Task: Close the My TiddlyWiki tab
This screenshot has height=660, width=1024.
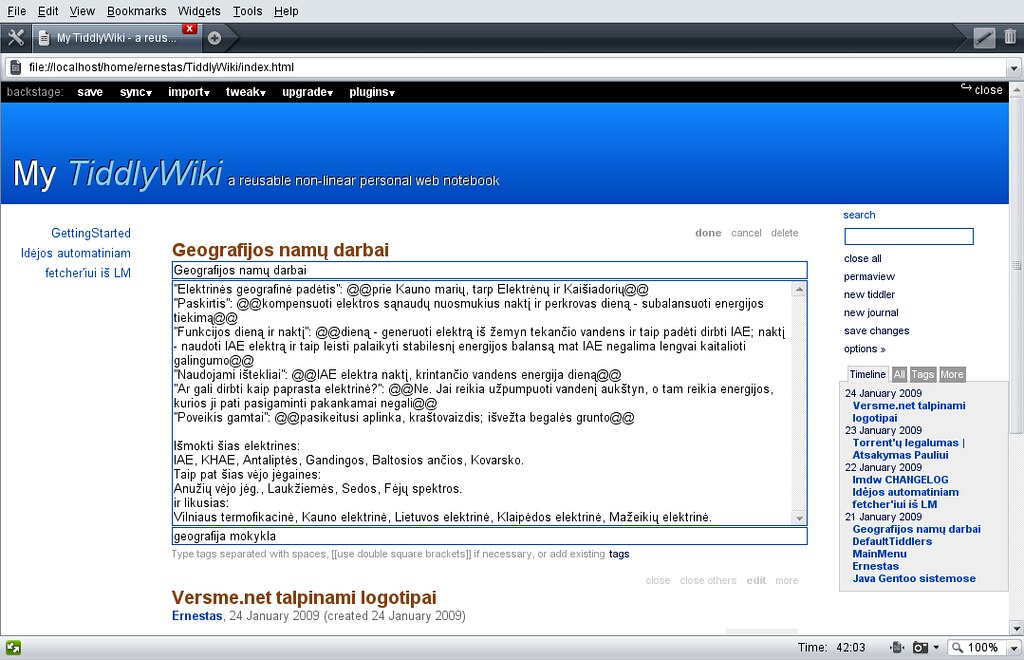Action: 189,29
